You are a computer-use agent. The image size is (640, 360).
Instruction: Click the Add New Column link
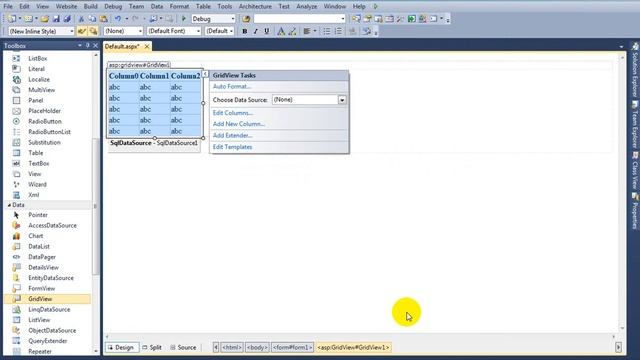pos(239,124)
